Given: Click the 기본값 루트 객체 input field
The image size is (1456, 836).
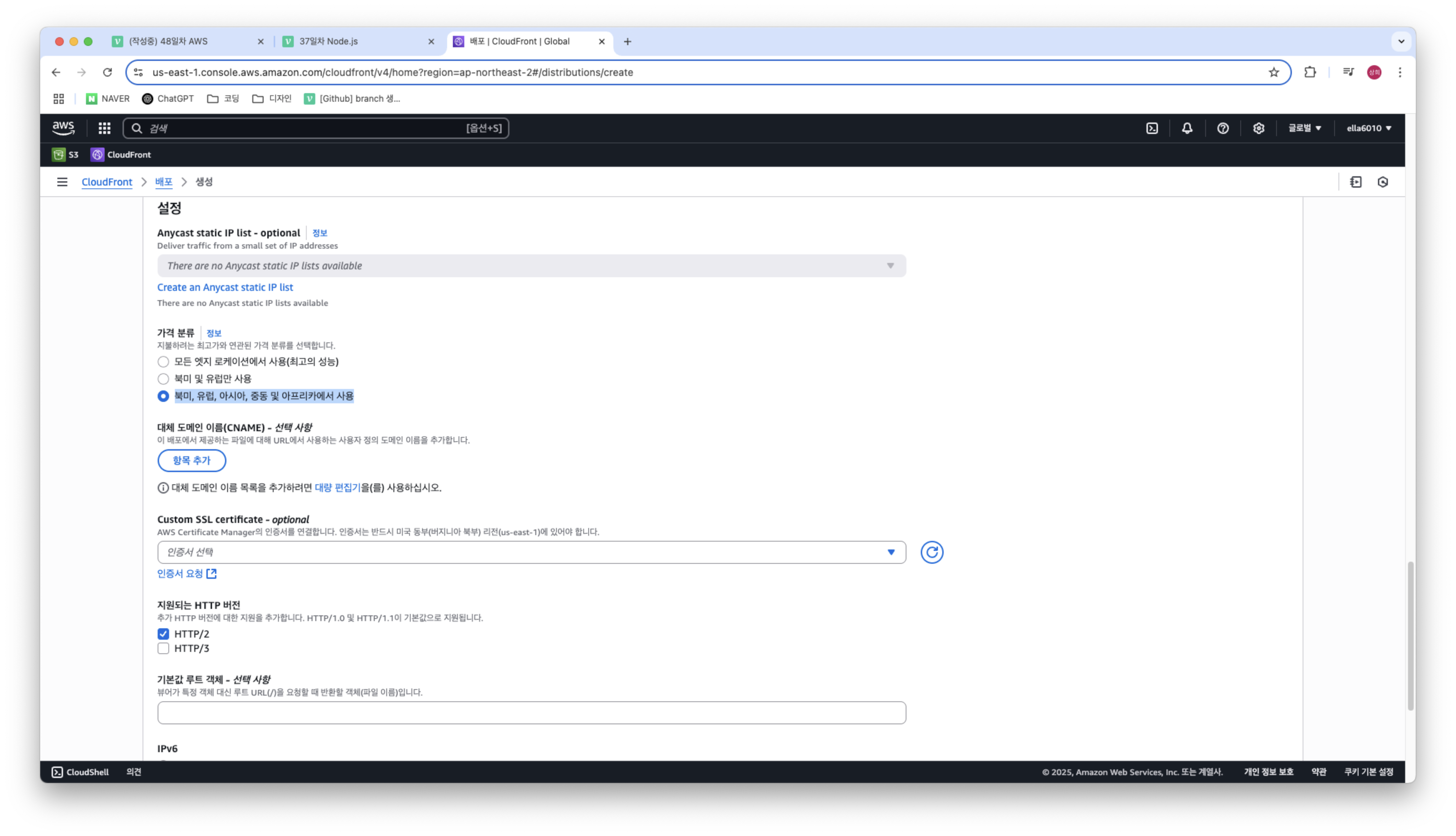Looking at the screenshot, I should (532, 712).
